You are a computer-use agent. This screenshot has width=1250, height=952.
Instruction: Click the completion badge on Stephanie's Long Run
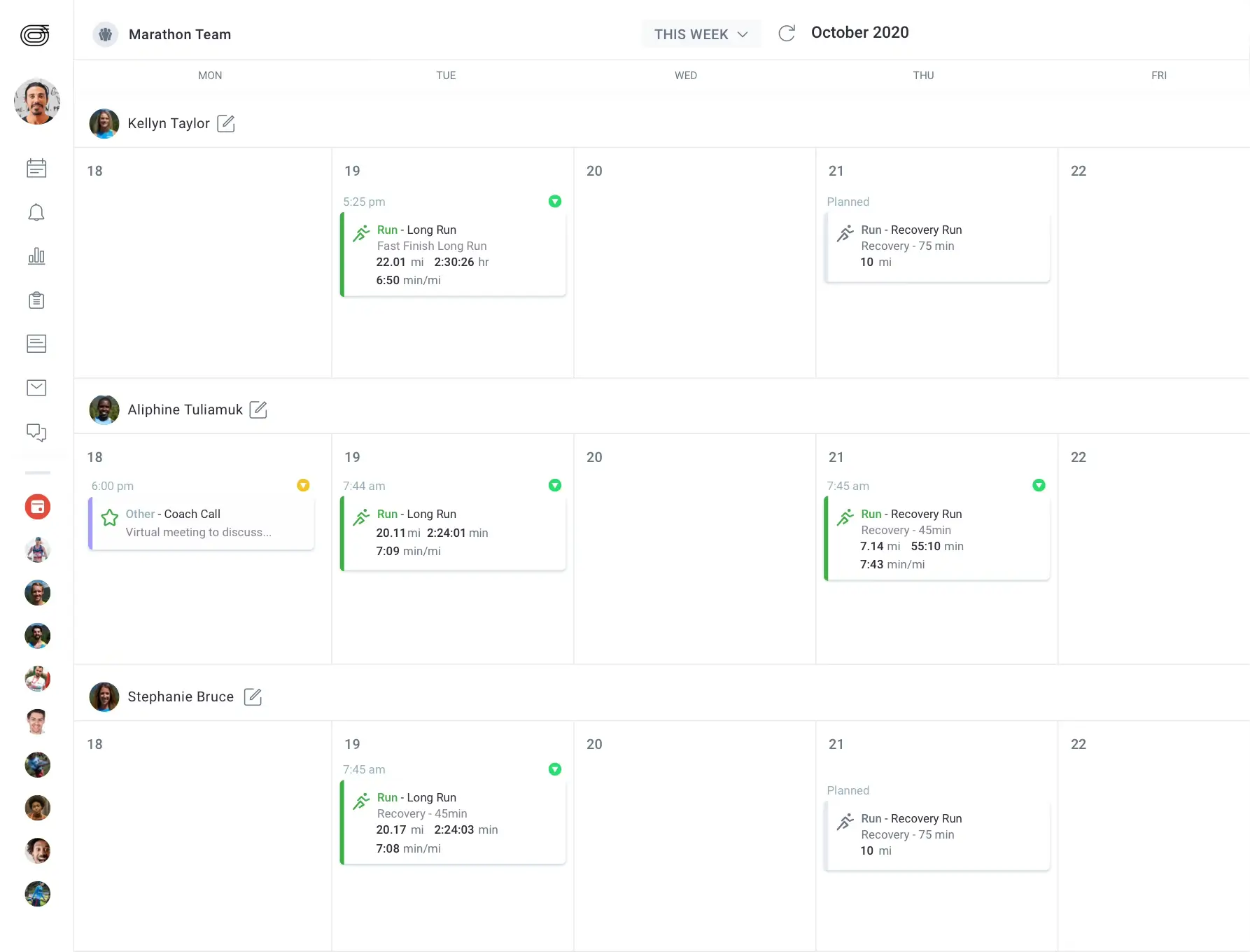(555, 769)
